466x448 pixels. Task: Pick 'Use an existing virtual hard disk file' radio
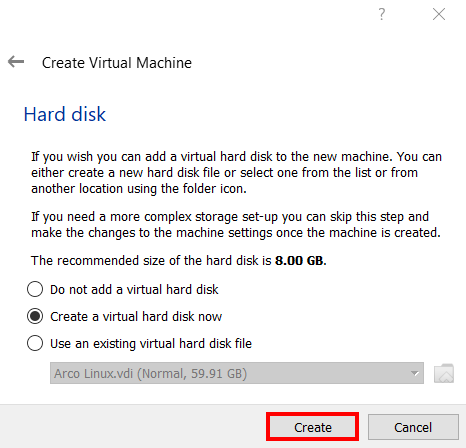[35, 343]
